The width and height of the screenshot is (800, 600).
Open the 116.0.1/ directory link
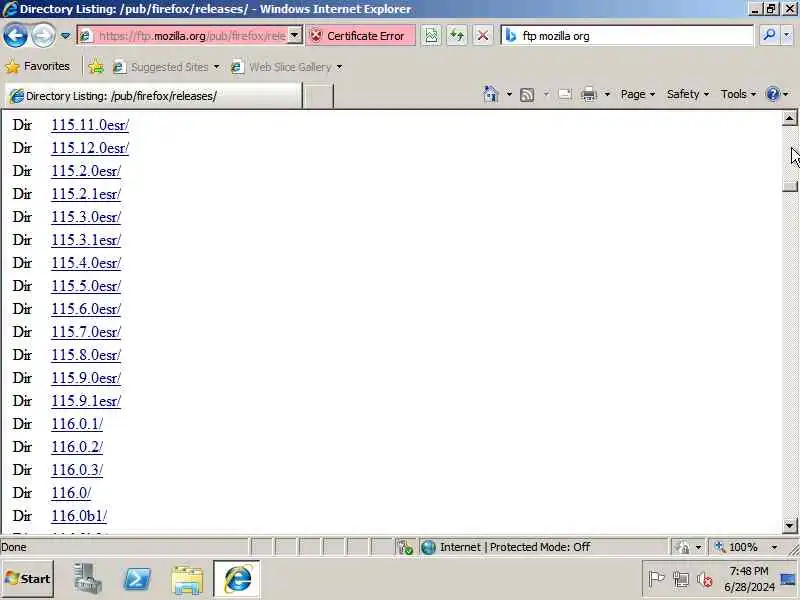(x=77, y=423)
